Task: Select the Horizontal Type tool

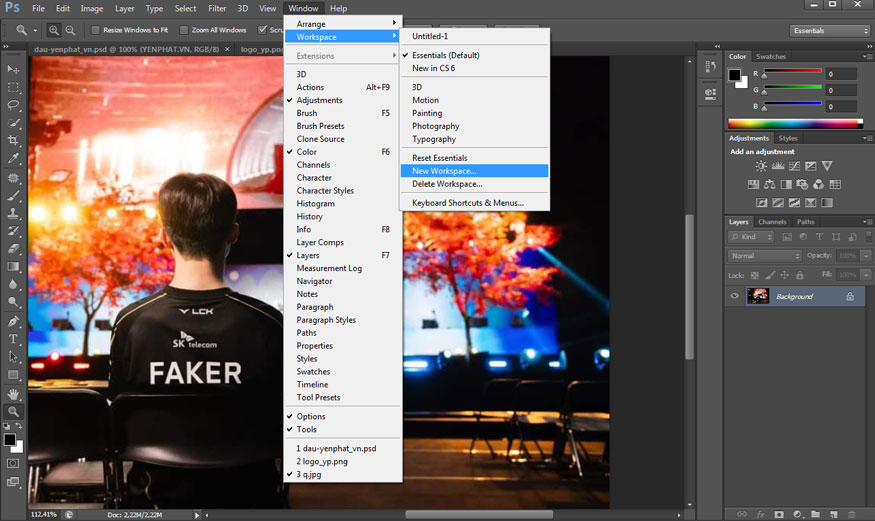Action: 13,339
